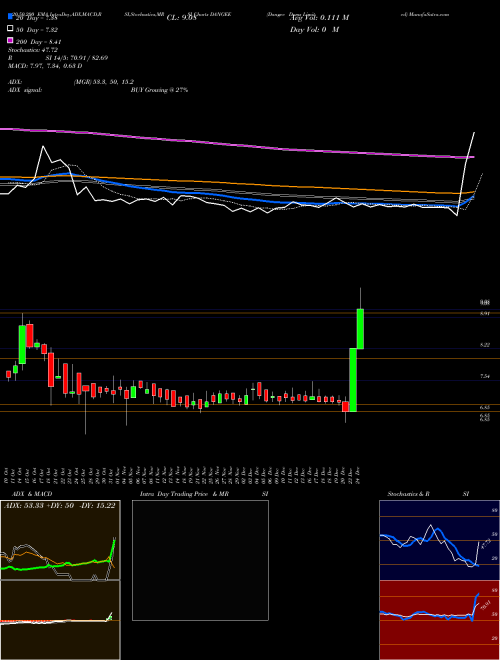500x660 pixels.
Task: Click the 7.54 price axis label
Action: pos(484,376)
